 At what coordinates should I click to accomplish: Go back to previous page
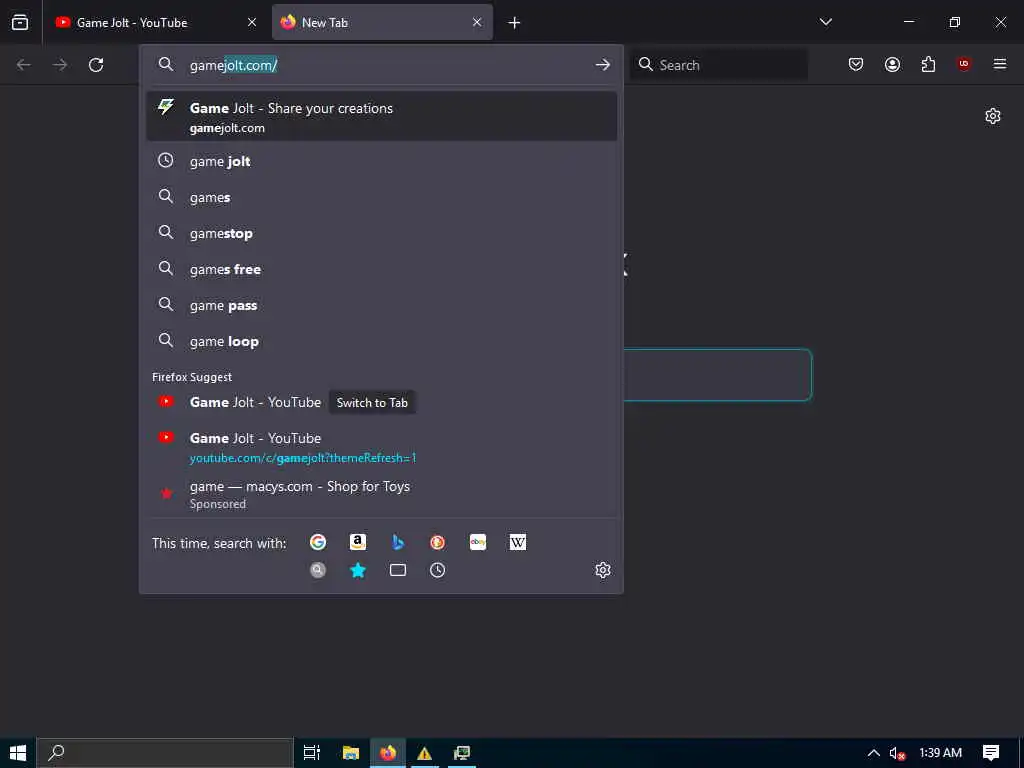click(24, 65)
